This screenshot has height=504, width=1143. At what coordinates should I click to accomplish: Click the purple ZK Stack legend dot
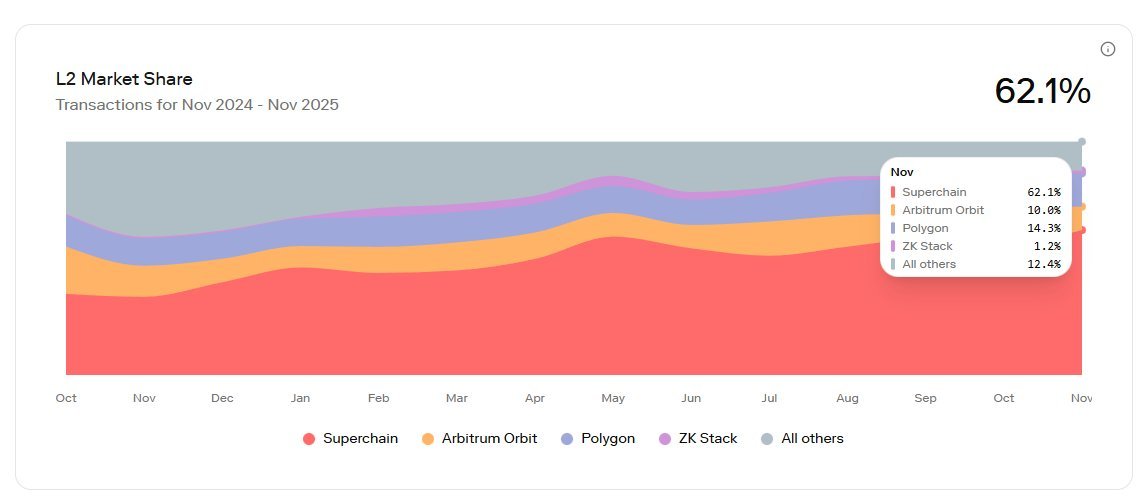(665, 439)
